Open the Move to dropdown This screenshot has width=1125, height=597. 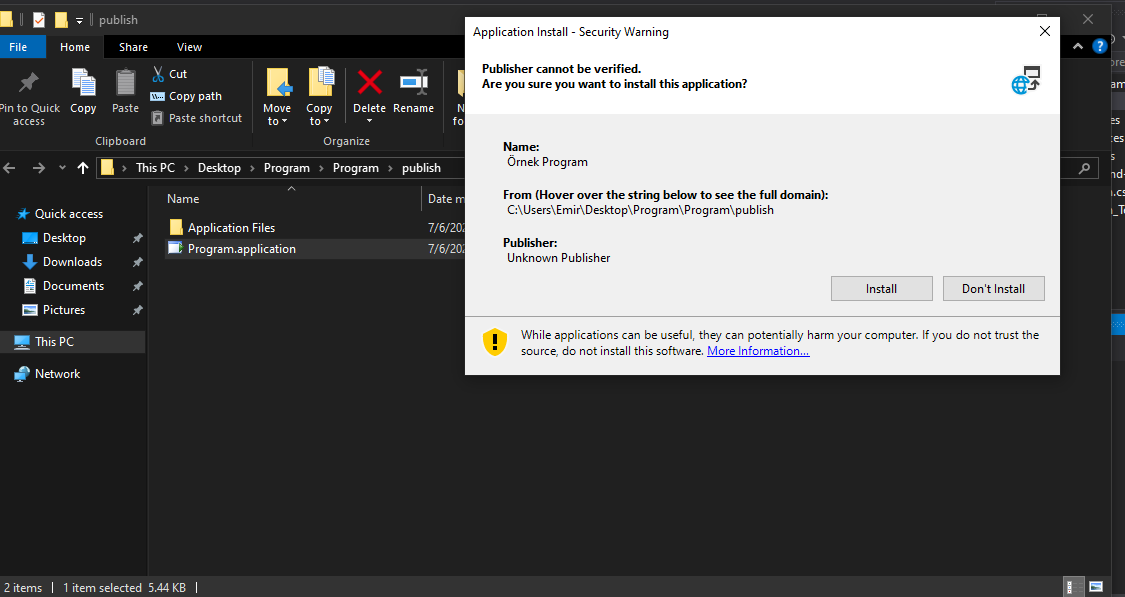tap(277, 114)
